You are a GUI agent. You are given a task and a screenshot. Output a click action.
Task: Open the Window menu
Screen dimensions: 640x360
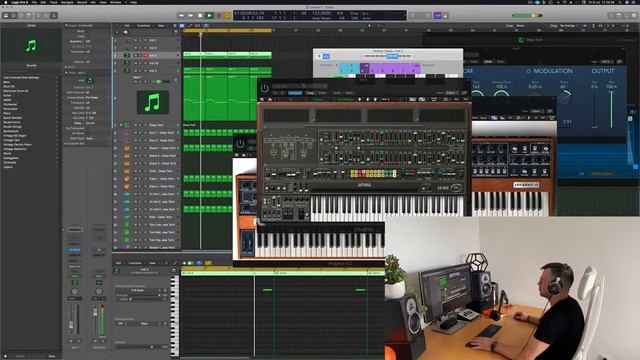pos(116,2)
